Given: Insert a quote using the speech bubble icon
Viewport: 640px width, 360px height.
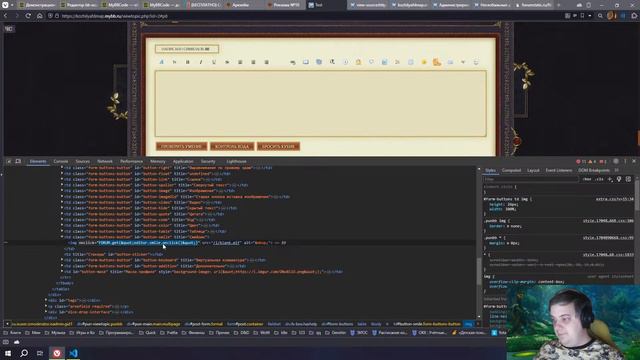Looking at the screenshot, I should click(x=371, y=62).
